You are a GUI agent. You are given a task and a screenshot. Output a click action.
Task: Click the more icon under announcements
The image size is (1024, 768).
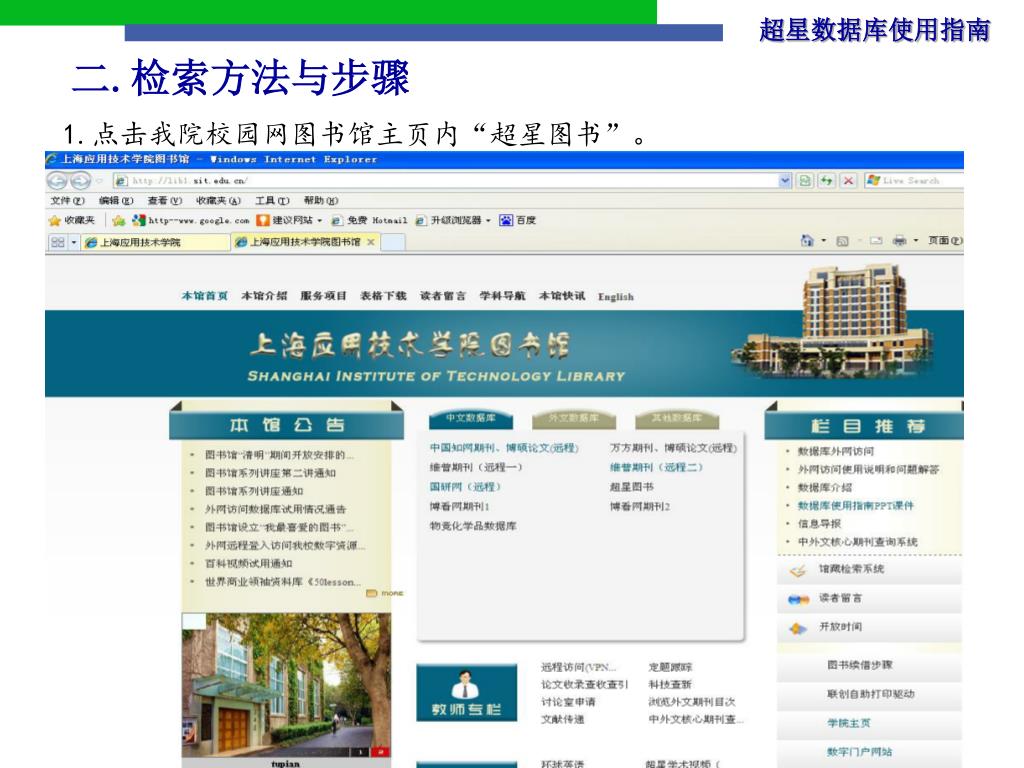pos(385,593)
